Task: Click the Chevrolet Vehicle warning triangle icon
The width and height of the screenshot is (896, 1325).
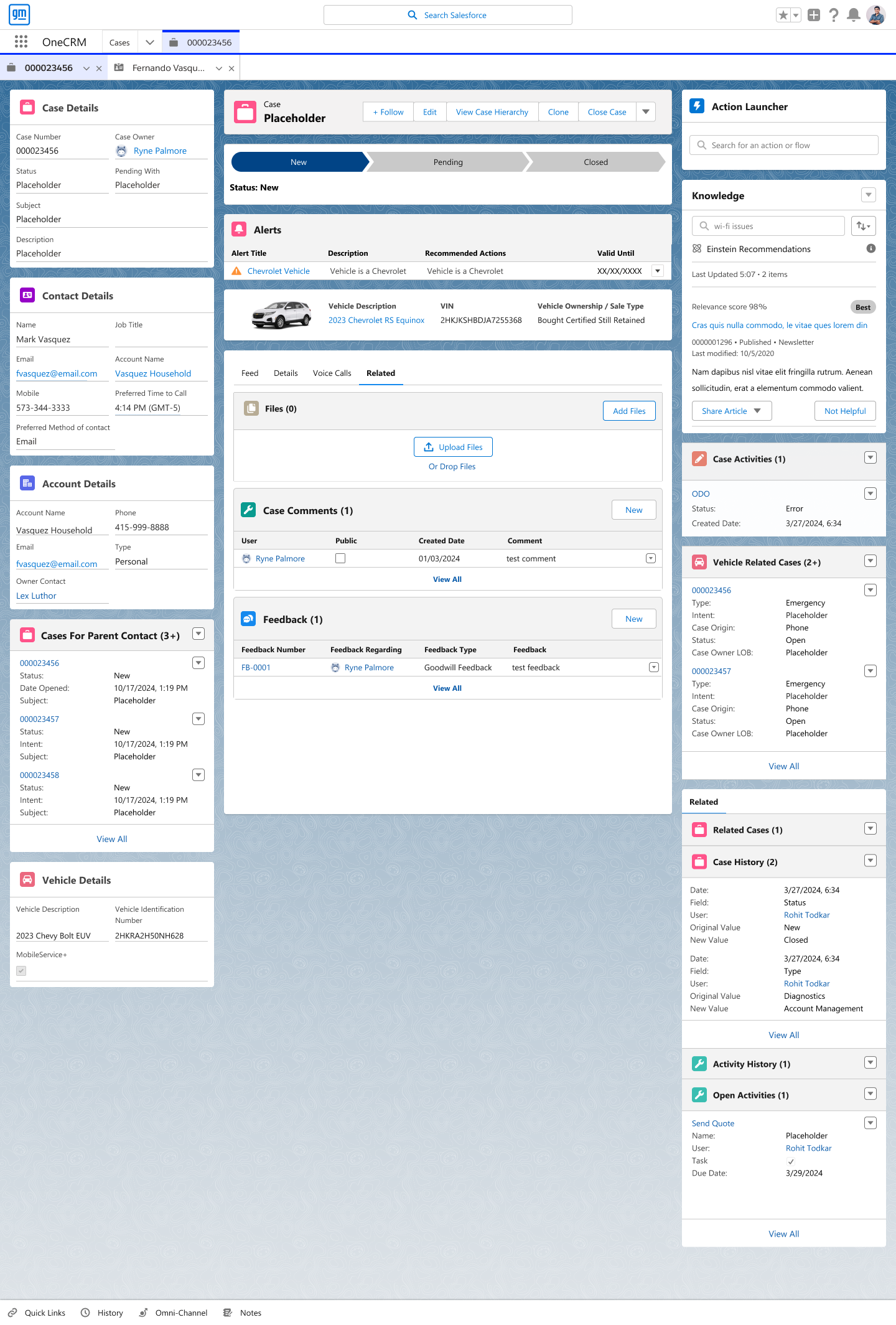Action: coord(236,271)
